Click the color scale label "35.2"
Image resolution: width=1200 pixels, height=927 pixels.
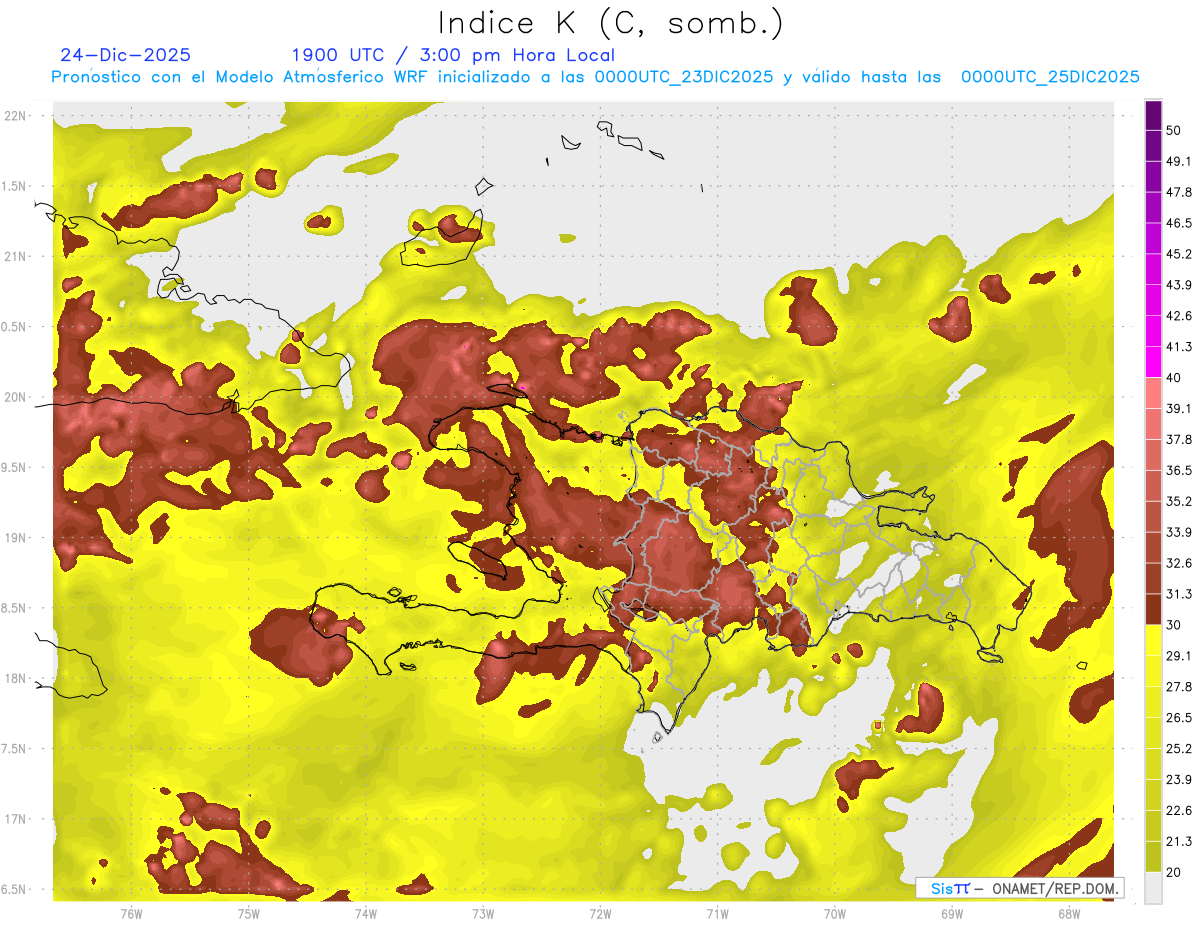pyautogui.click(x=1179, y=501)
